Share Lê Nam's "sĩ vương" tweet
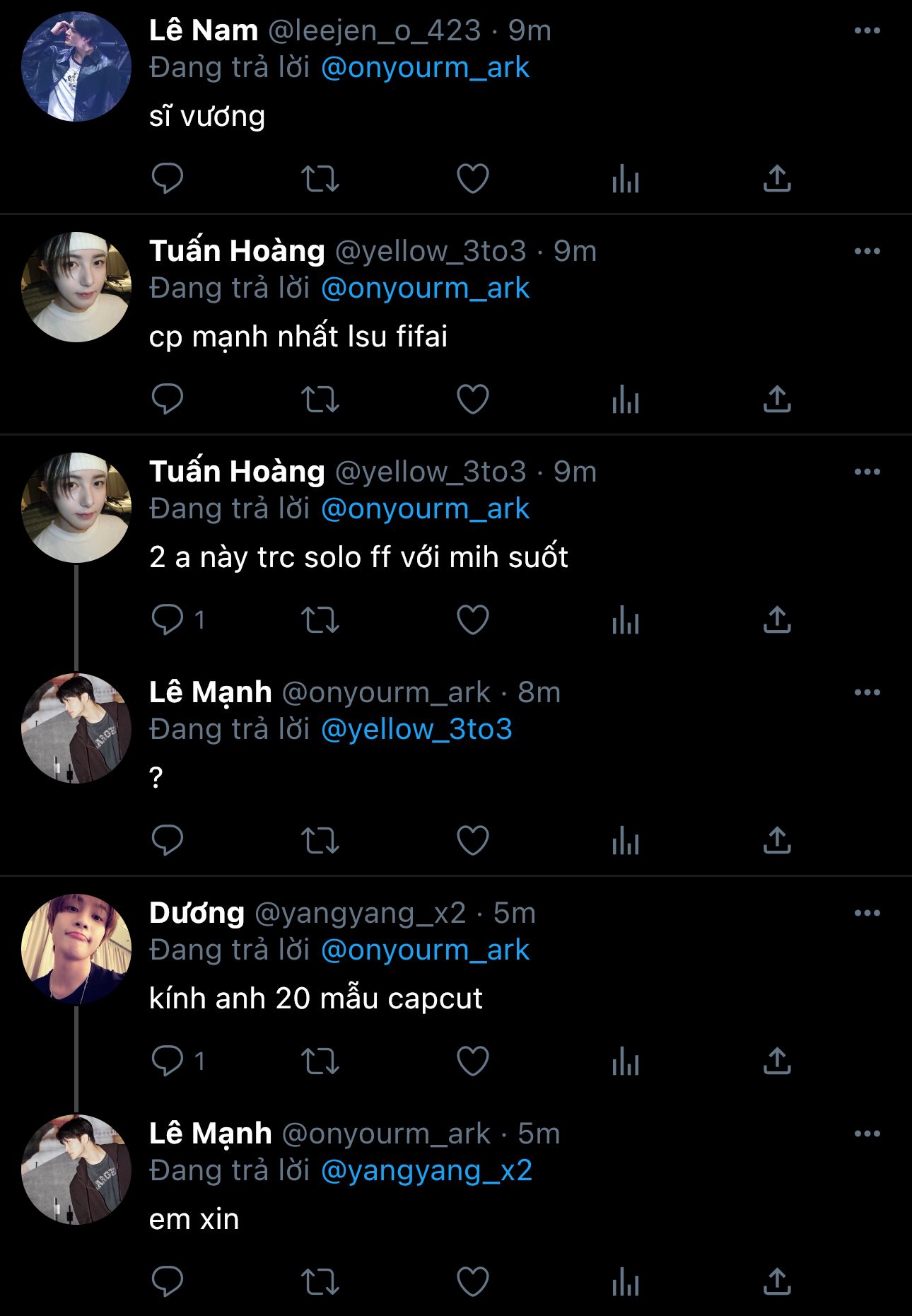The width and height of the screenshot is (912, 1316). (776, 178)
